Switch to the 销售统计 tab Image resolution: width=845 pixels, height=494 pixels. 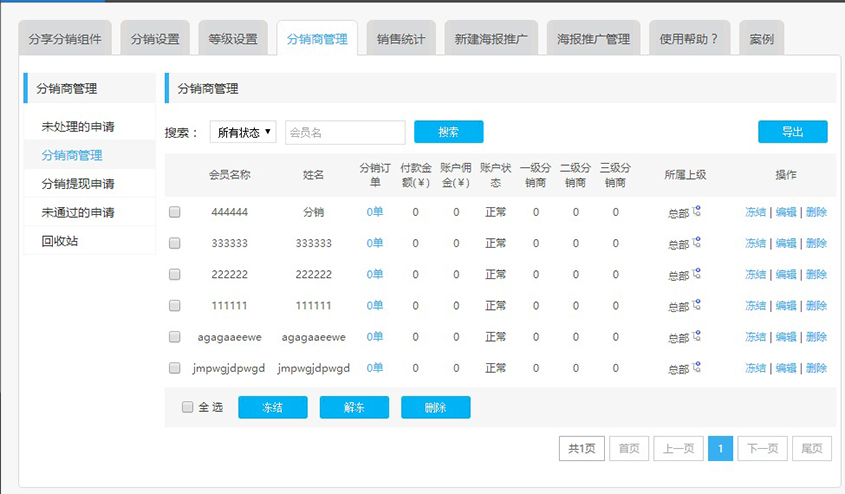coord(401,39)
